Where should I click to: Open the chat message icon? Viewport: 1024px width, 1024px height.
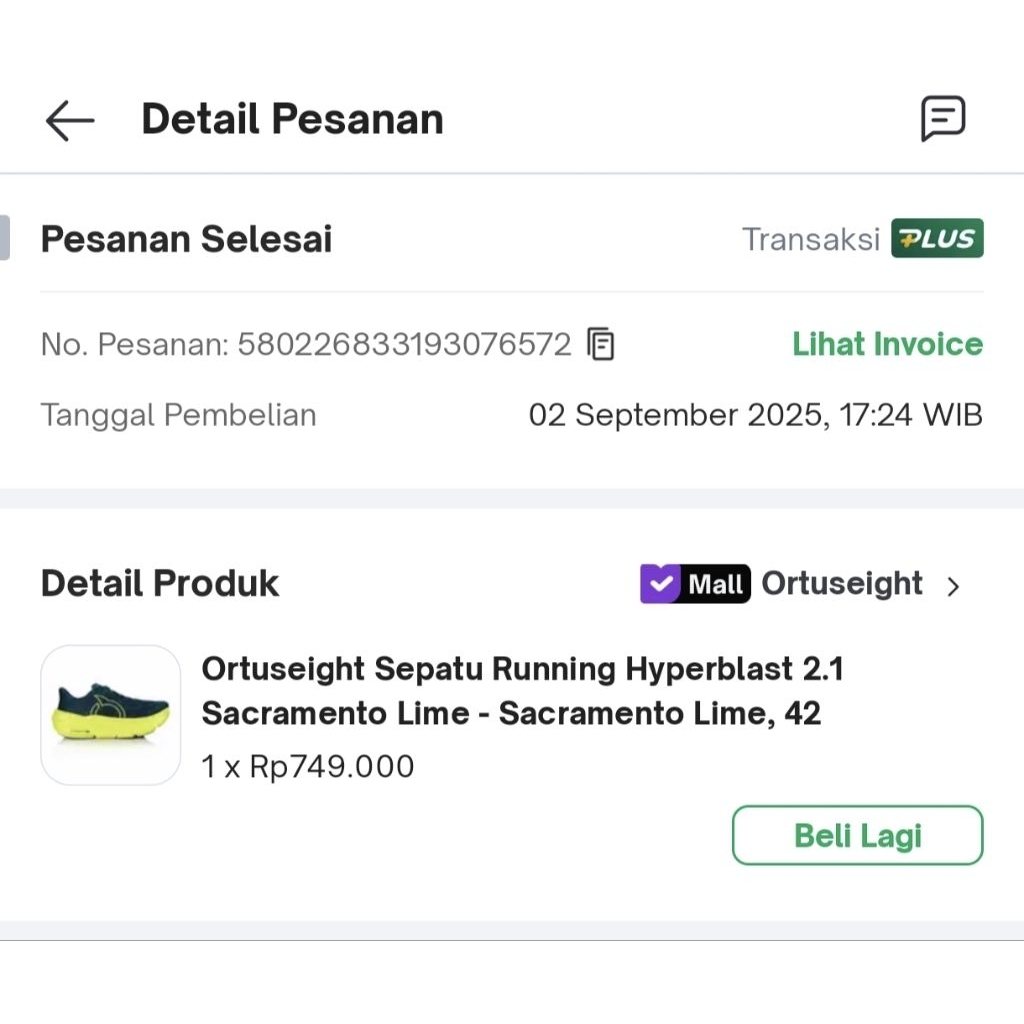943,120
